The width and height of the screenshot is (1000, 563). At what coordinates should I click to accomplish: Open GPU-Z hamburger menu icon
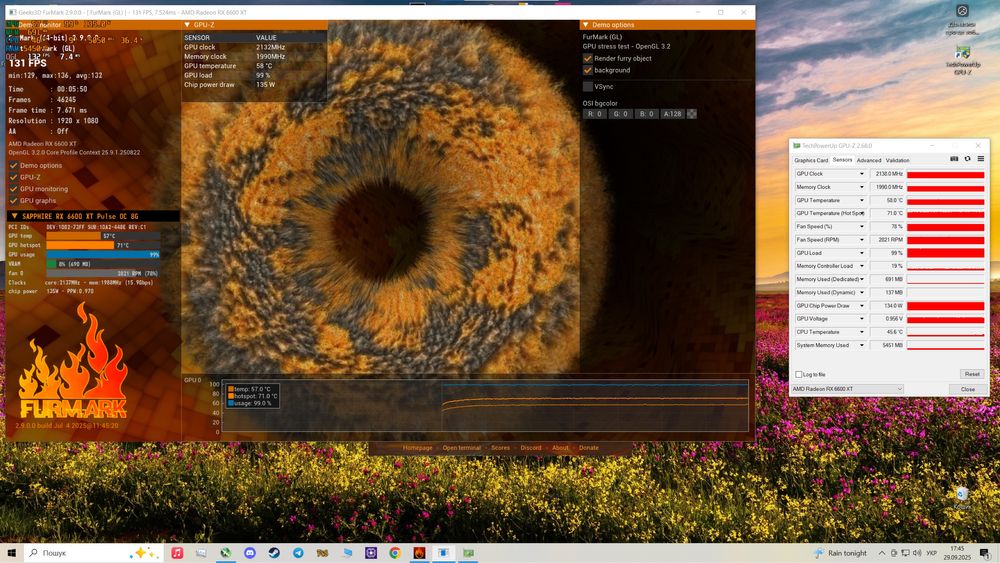981,159
